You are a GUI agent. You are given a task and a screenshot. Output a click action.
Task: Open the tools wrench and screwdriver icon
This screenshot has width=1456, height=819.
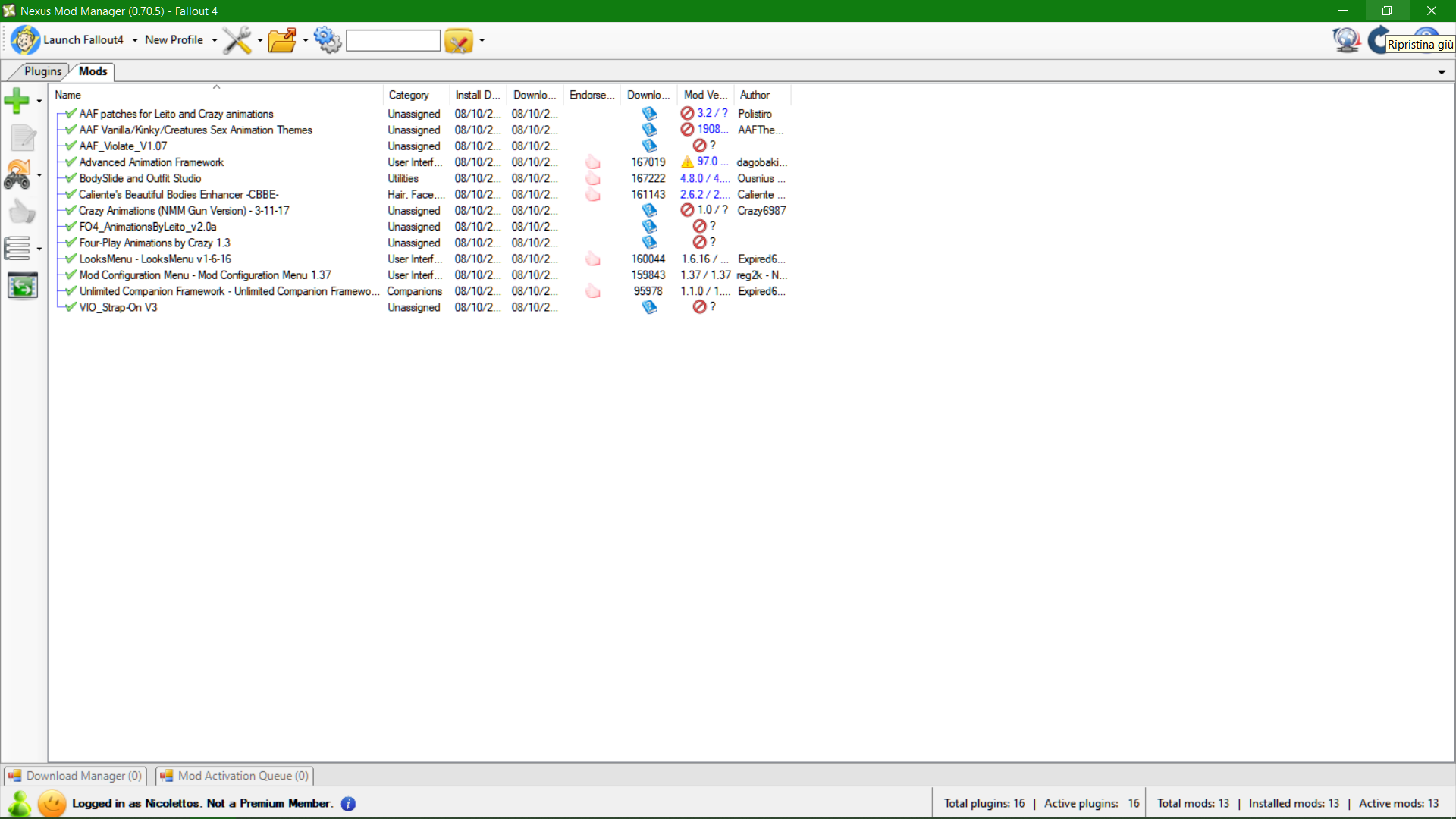[237, 40]
